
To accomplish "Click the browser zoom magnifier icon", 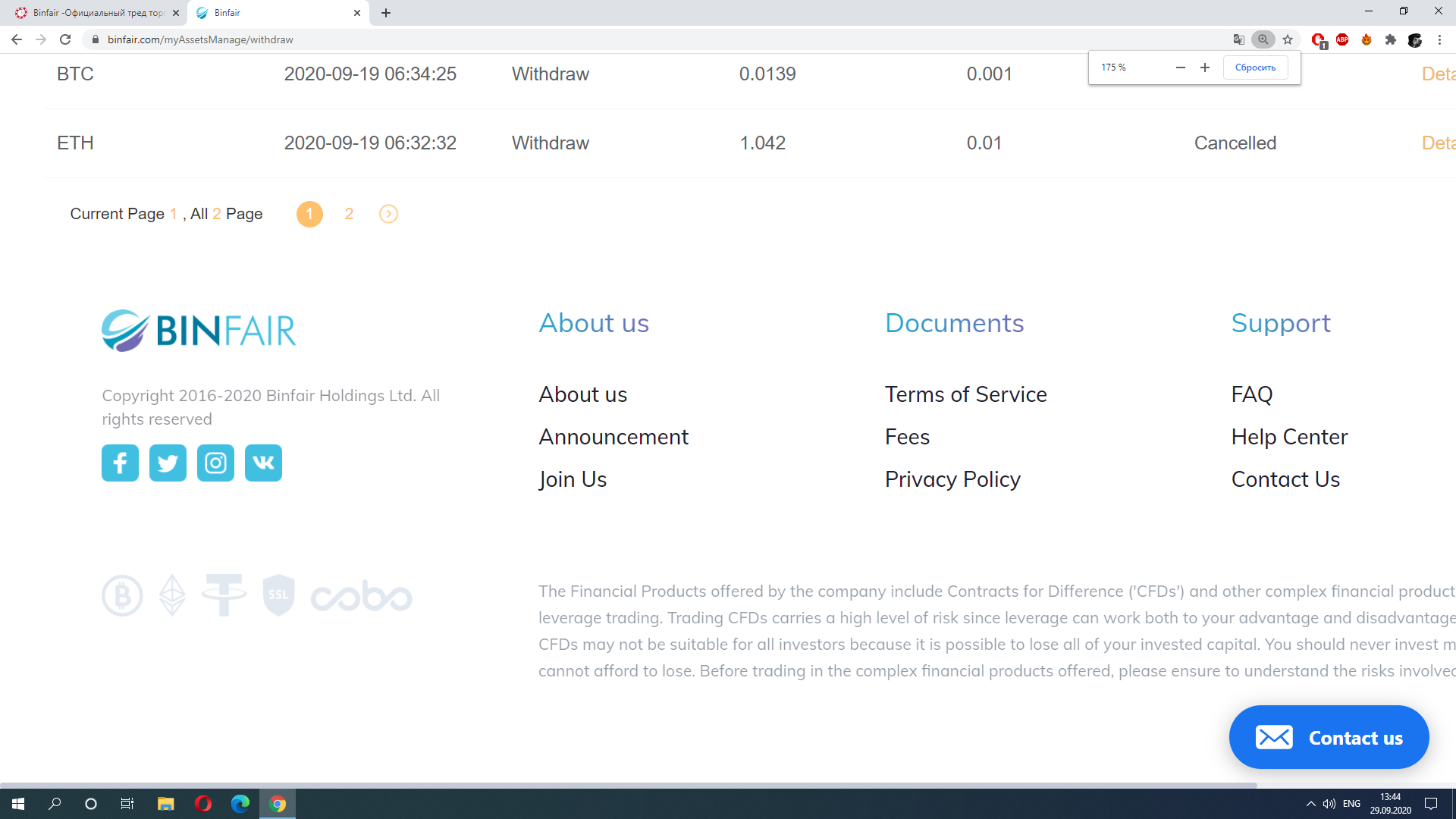I will 1263,39.
